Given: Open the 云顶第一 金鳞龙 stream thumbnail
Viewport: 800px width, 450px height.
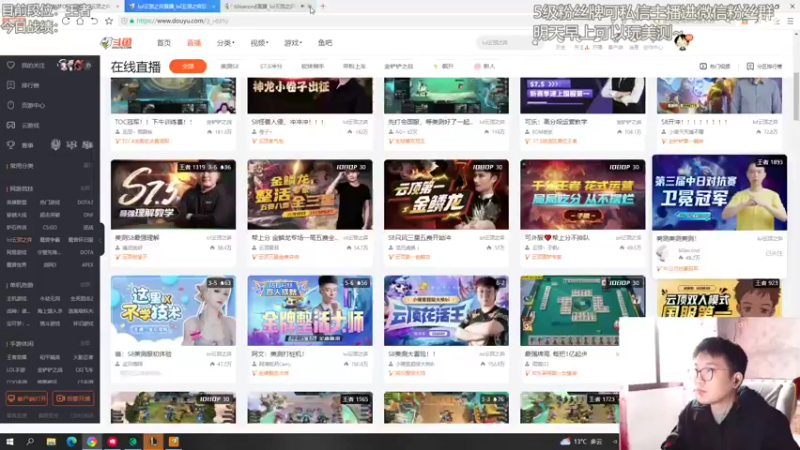Looking at the screenshot, I should coord(446,194).
